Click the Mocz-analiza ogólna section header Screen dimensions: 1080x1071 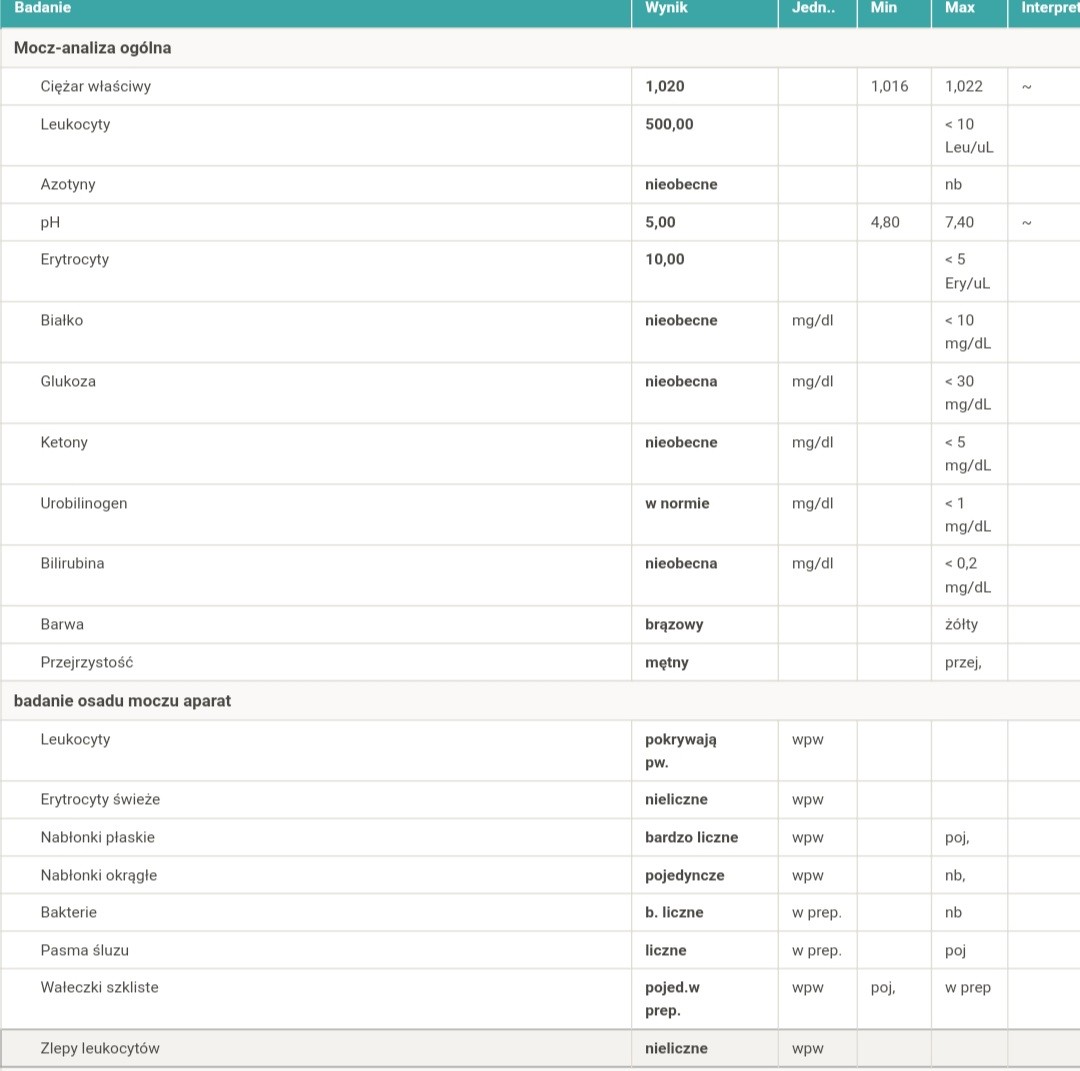pos(92,48)
